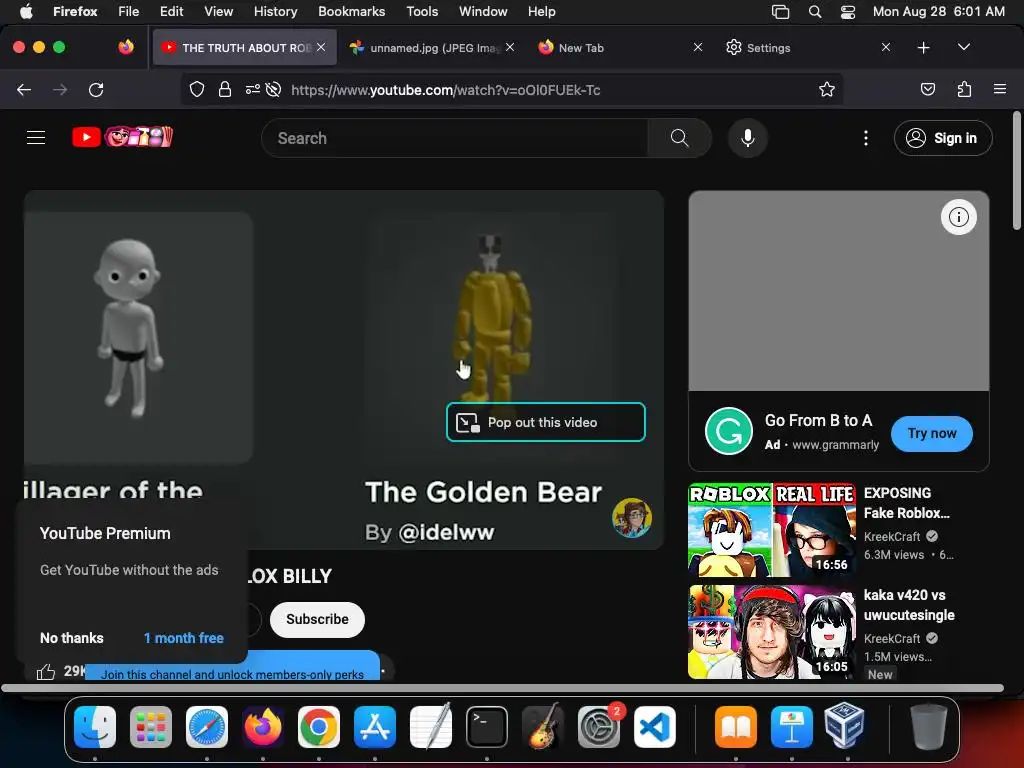
Task: Subscribe to the channel
Action: click(x=317, y=619)
